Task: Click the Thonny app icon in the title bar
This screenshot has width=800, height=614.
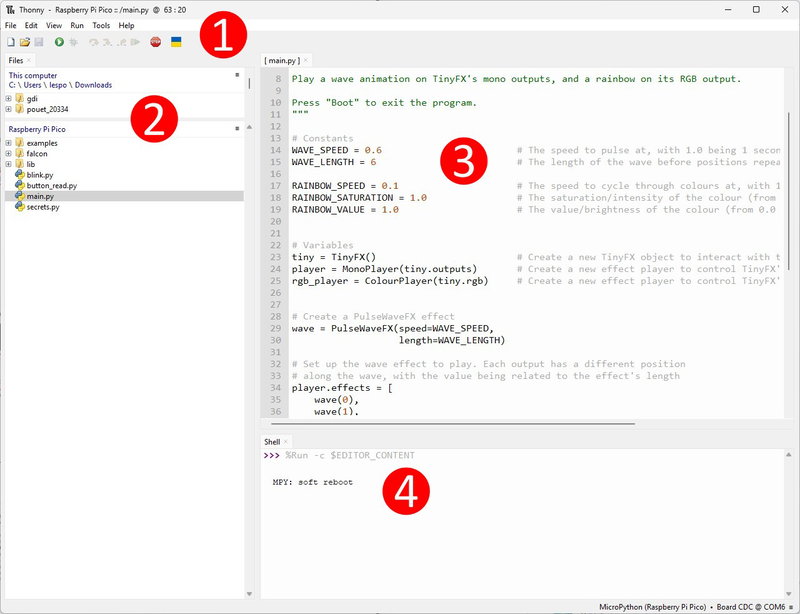Action: click(x=10, y=10)
